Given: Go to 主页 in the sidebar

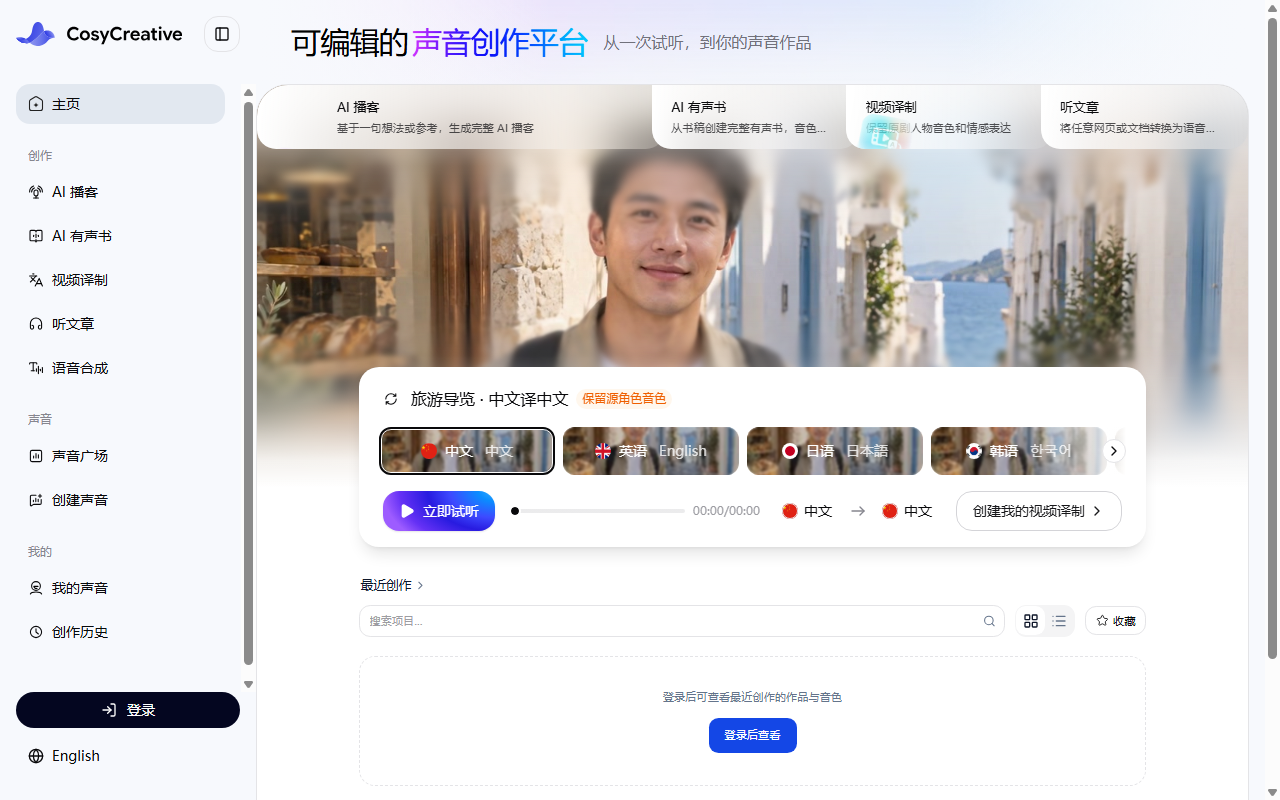Looking at the screenshot, I should tap(120, 104).
